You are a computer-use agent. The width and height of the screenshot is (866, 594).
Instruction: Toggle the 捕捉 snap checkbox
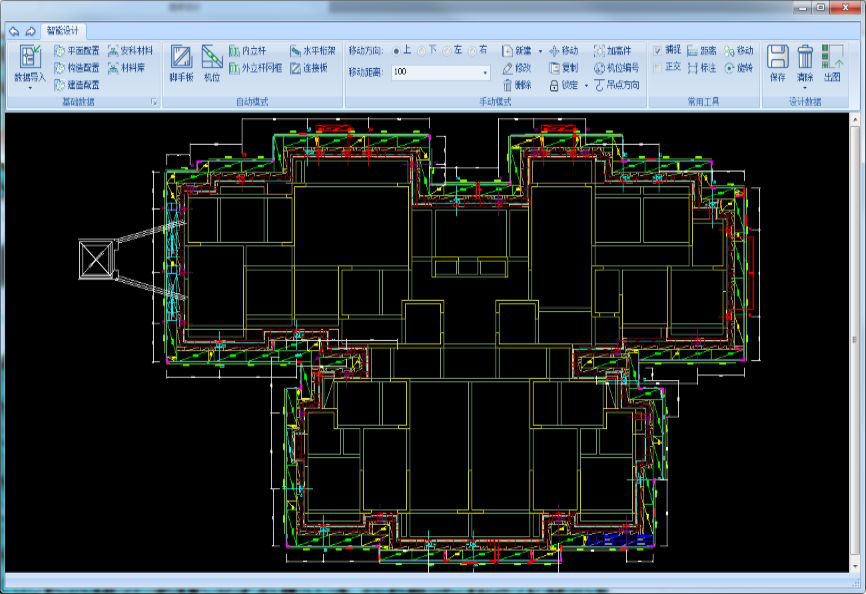(657, 50)
